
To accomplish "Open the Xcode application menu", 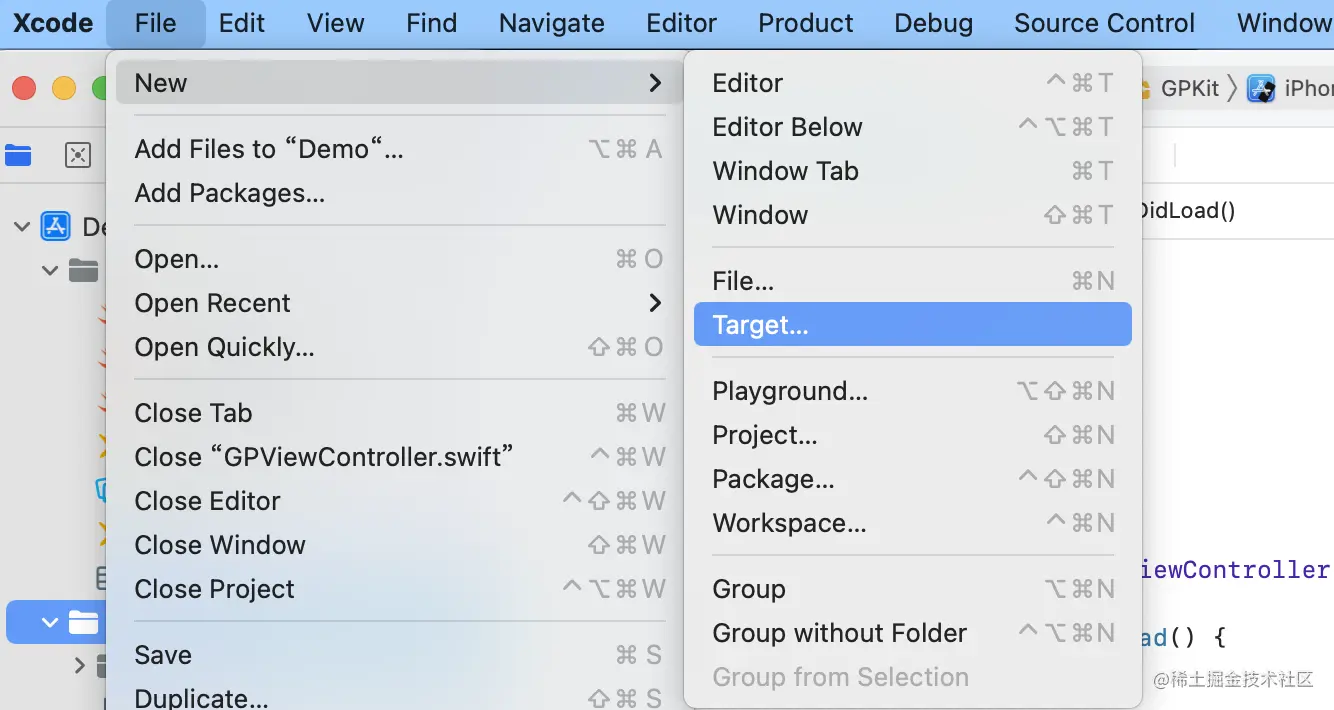I will [53, 23].
